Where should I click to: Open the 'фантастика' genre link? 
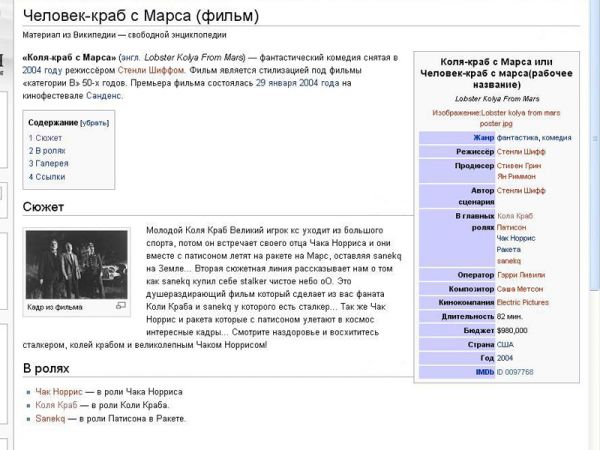tap(517, 138)
